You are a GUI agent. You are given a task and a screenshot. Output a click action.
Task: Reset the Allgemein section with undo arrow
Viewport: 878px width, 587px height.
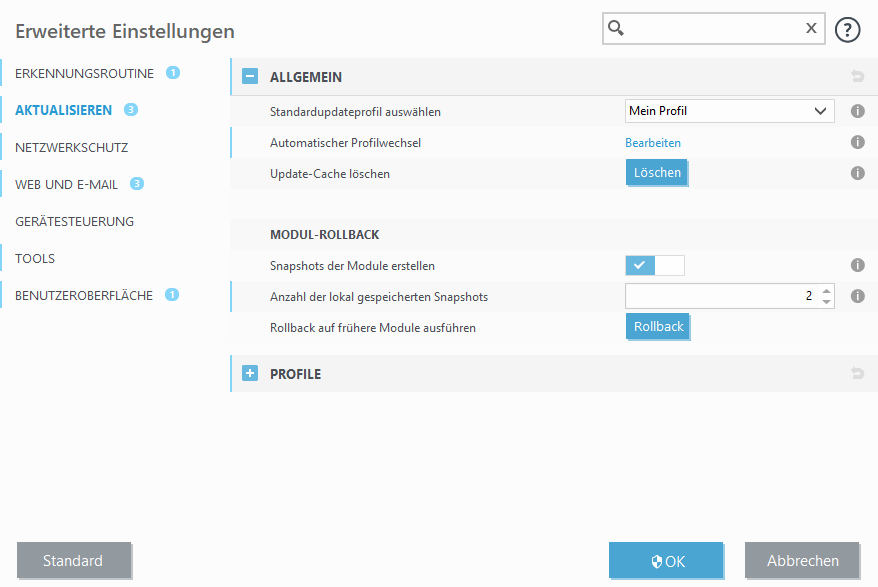[857, 76]
